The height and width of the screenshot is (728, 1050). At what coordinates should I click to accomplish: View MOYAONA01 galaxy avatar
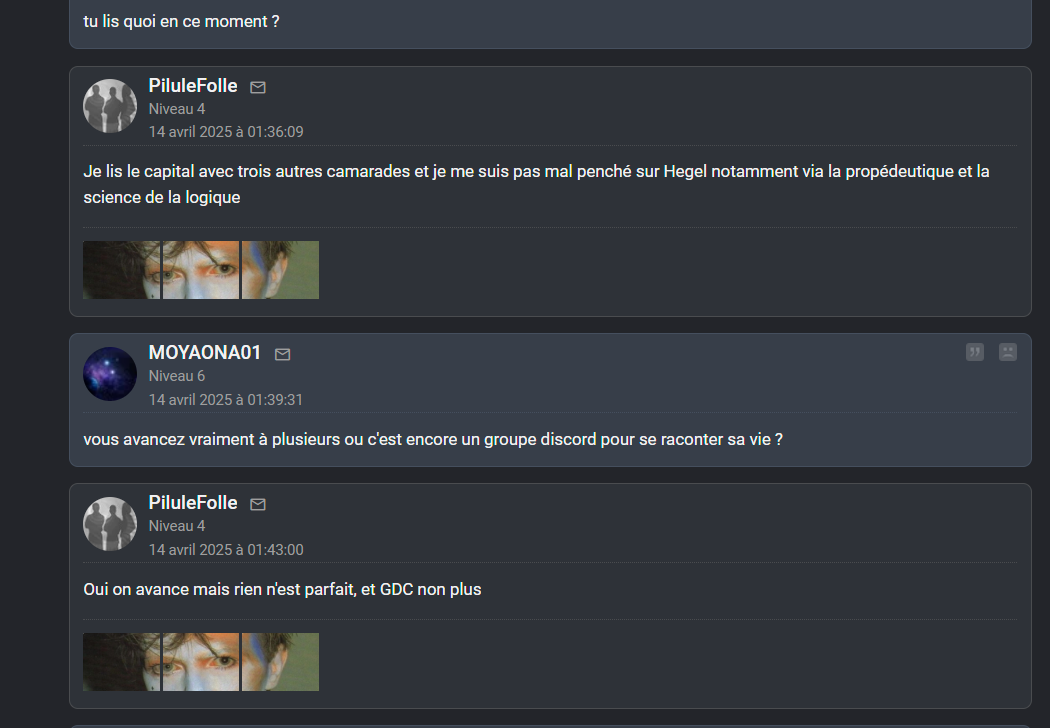click(x=110, y=374)
